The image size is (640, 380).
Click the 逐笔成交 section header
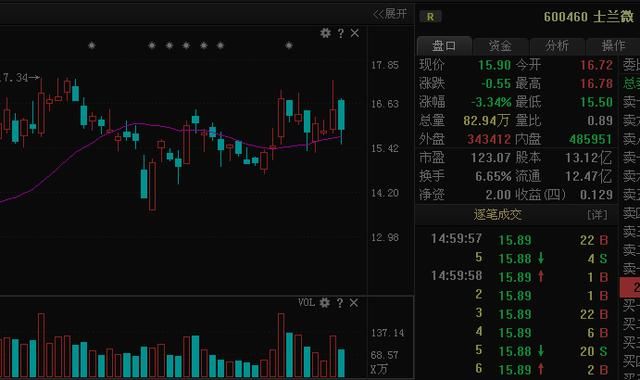[x=498, y=215]
